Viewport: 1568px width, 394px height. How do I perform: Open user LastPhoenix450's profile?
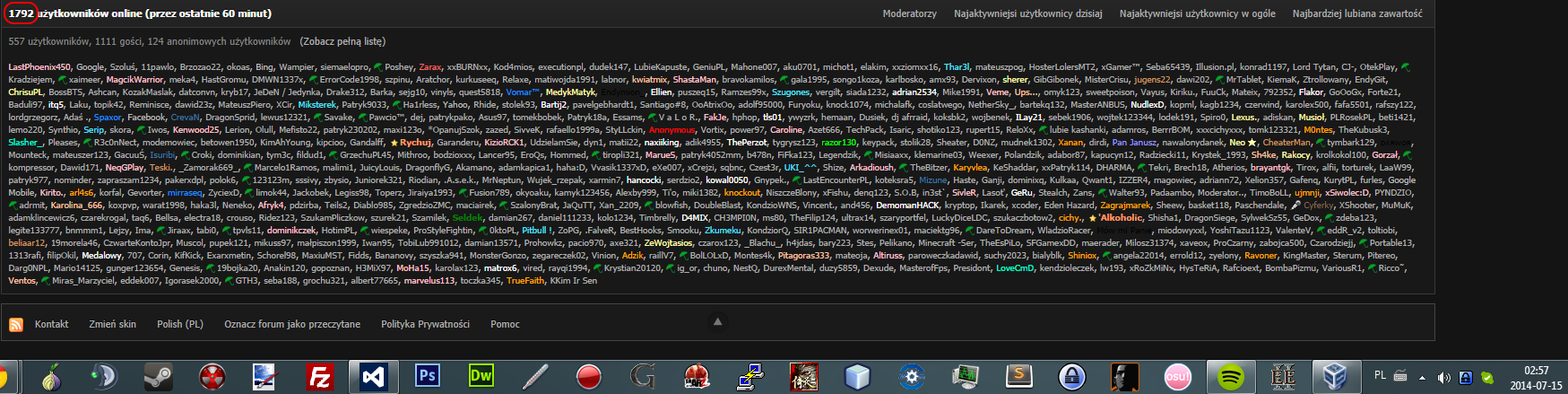(39, 67)
